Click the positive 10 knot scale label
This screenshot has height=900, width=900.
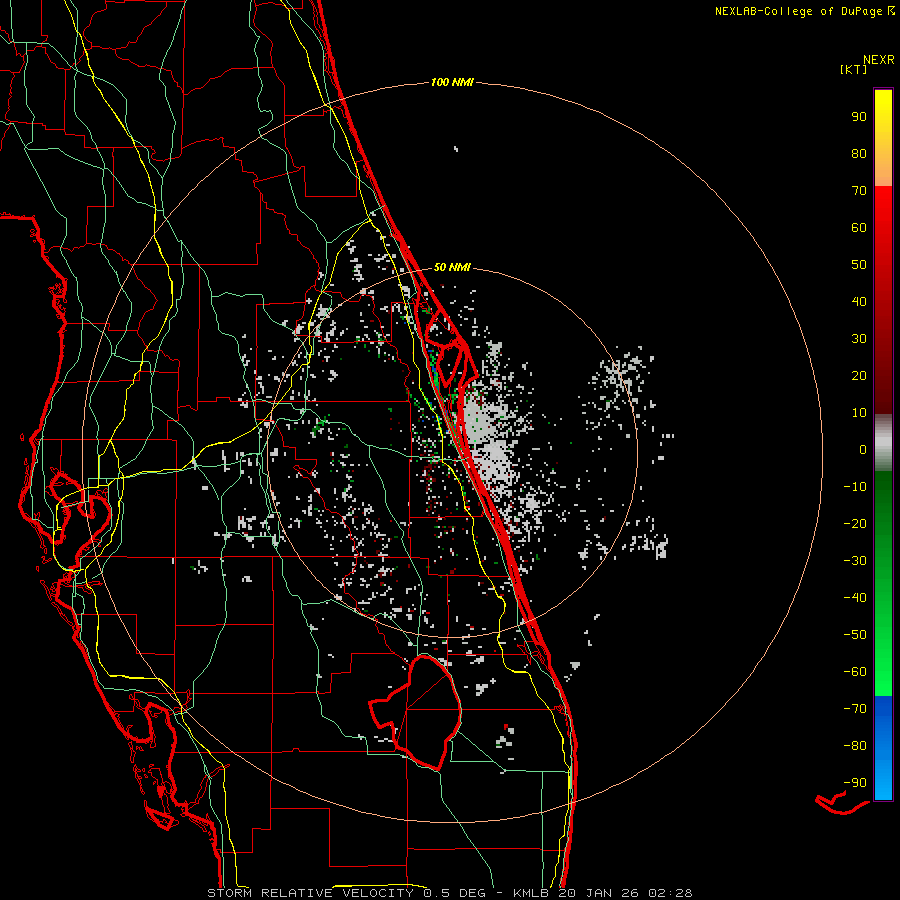[859, 413]
